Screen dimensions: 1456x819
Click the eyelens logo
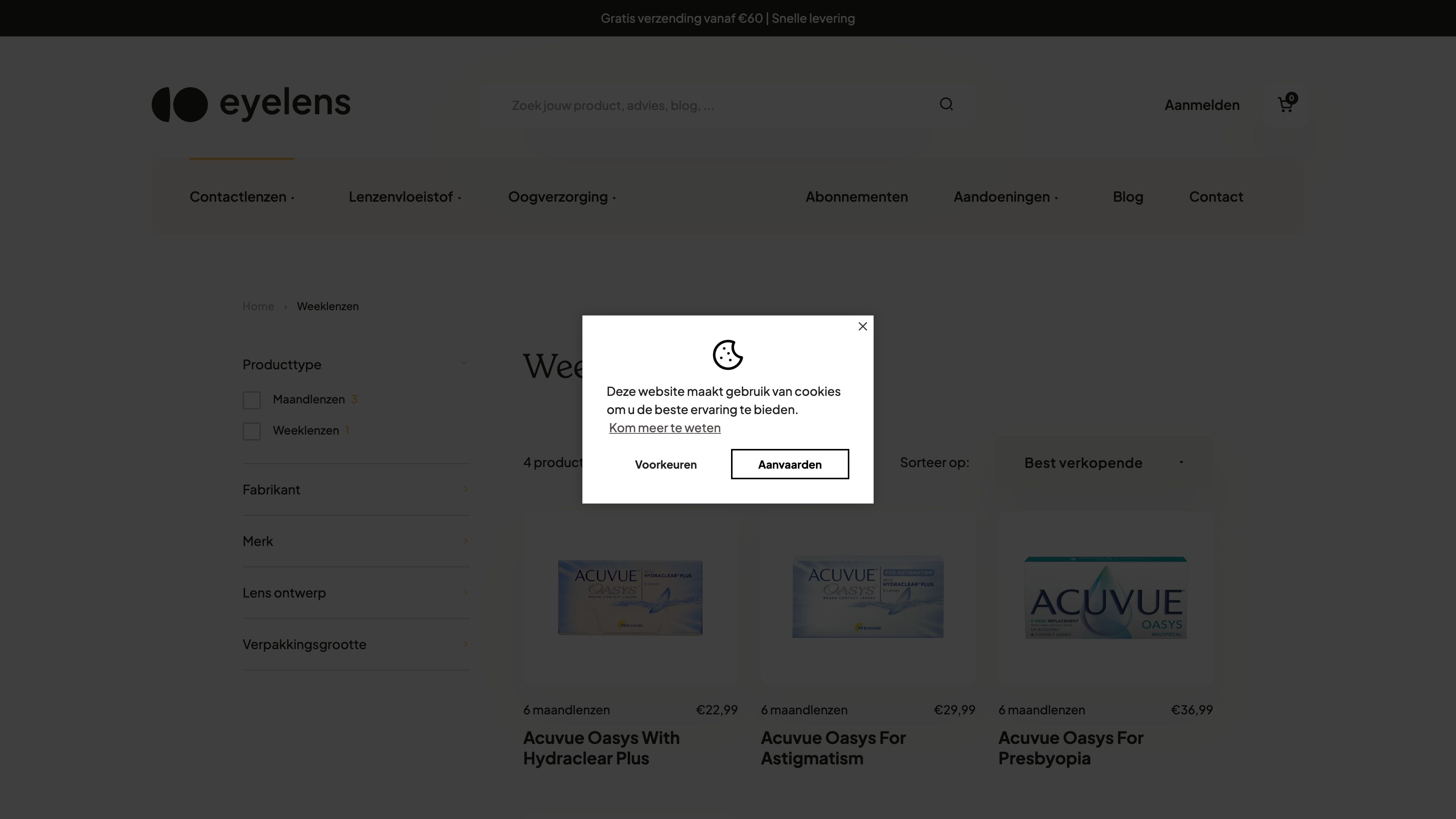(251, 104)
